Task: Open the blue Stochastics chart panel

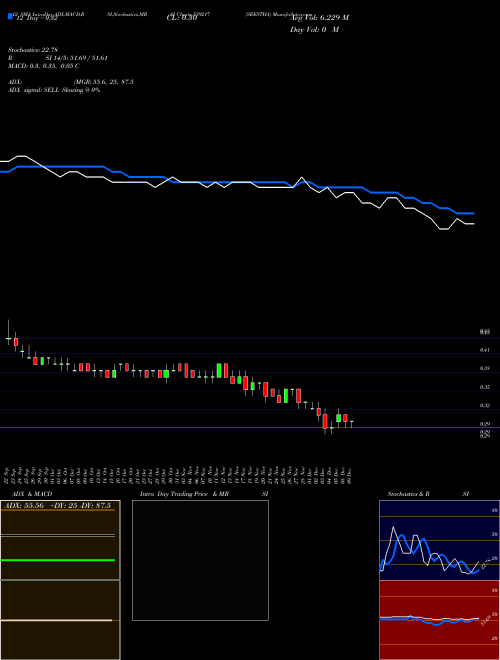Action: [x=439, y=540]
